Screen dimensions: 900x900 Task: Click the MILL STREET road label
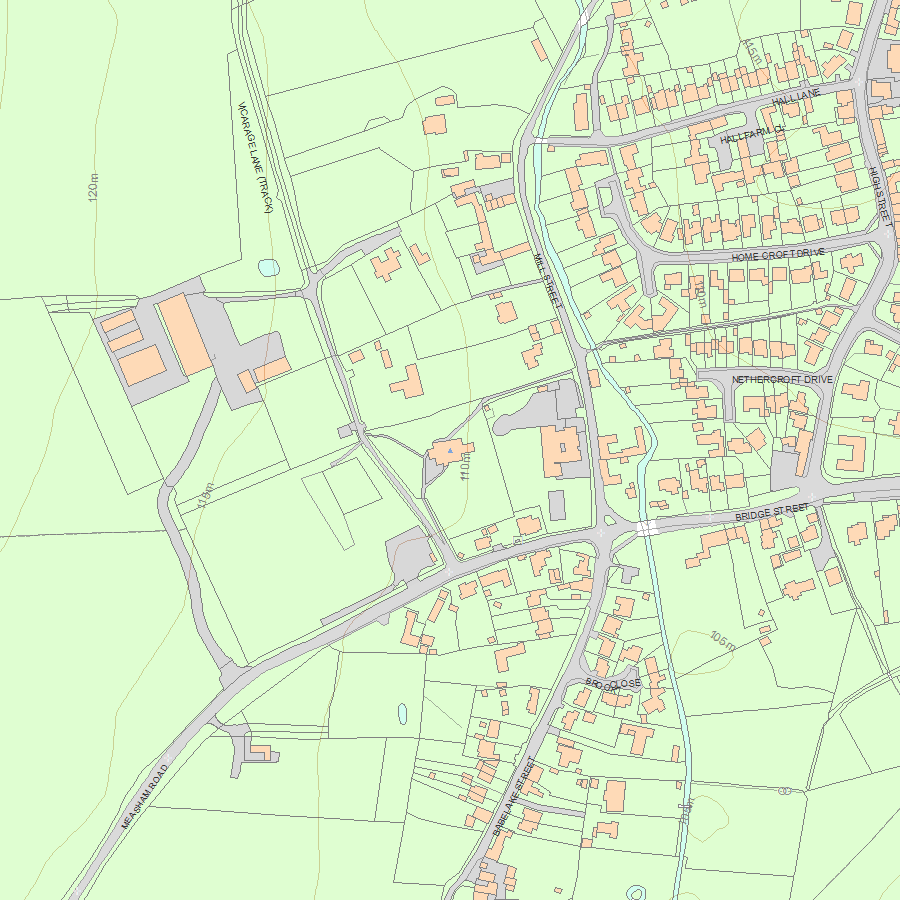[x=548, y=281]
